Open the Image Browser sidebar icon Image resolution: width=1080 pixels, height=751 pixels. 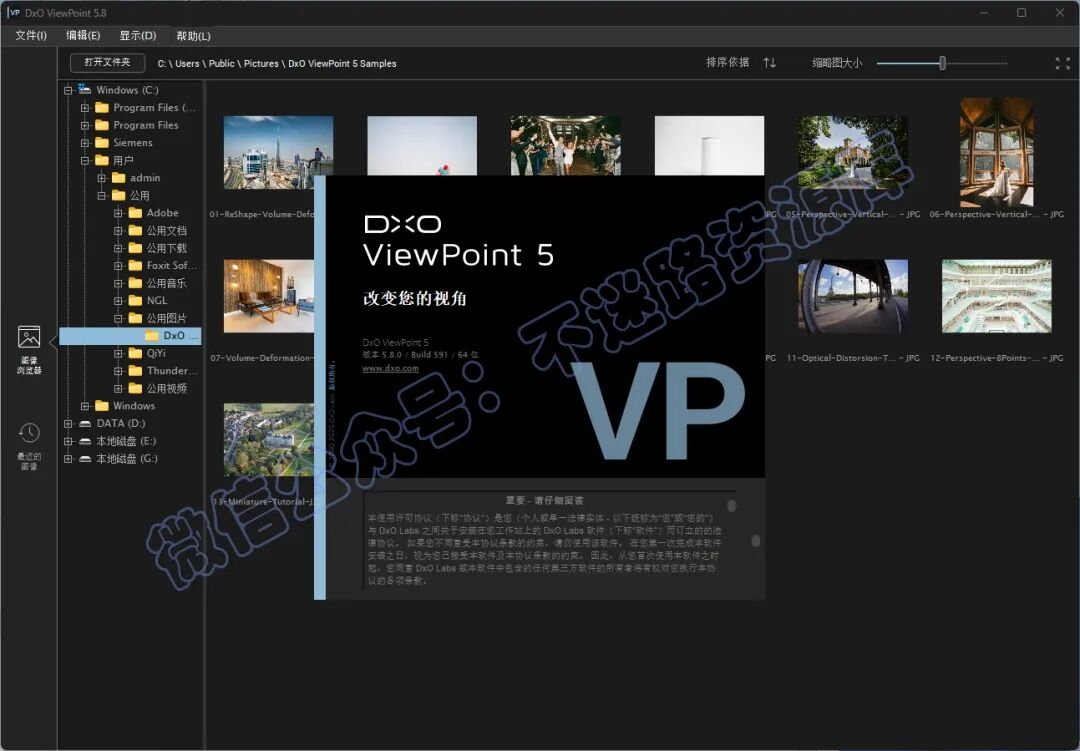pos(29,338)
